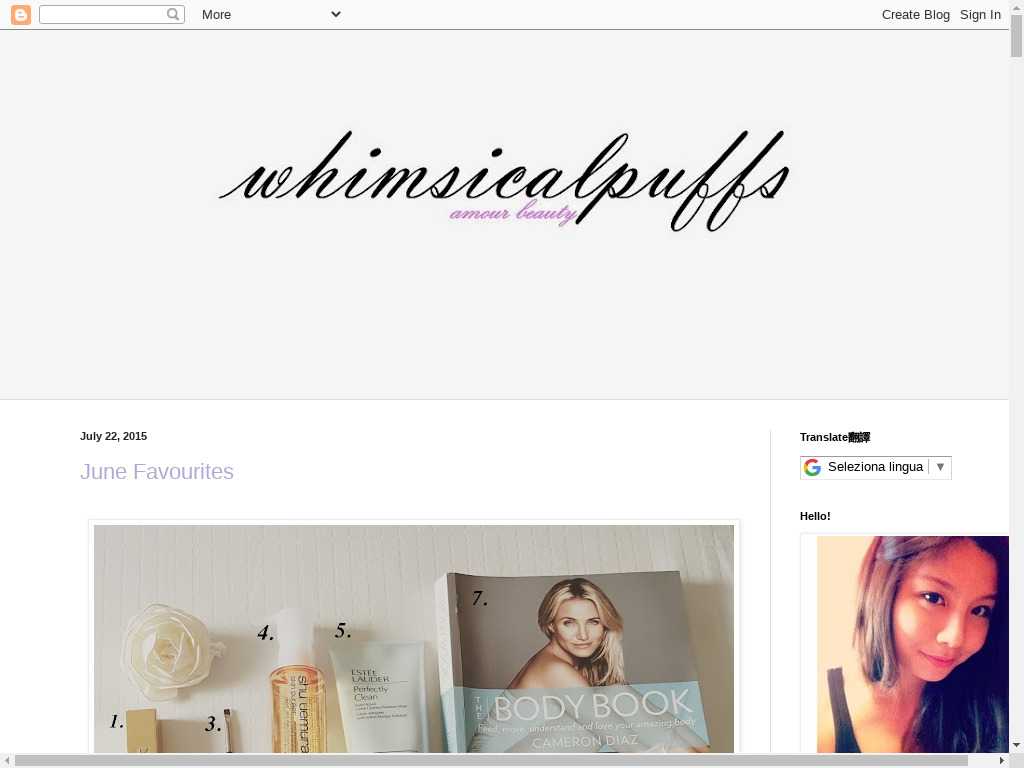Expand the chevron beside More
Viewport: 1024px width, 768px height.
(336, 14)
